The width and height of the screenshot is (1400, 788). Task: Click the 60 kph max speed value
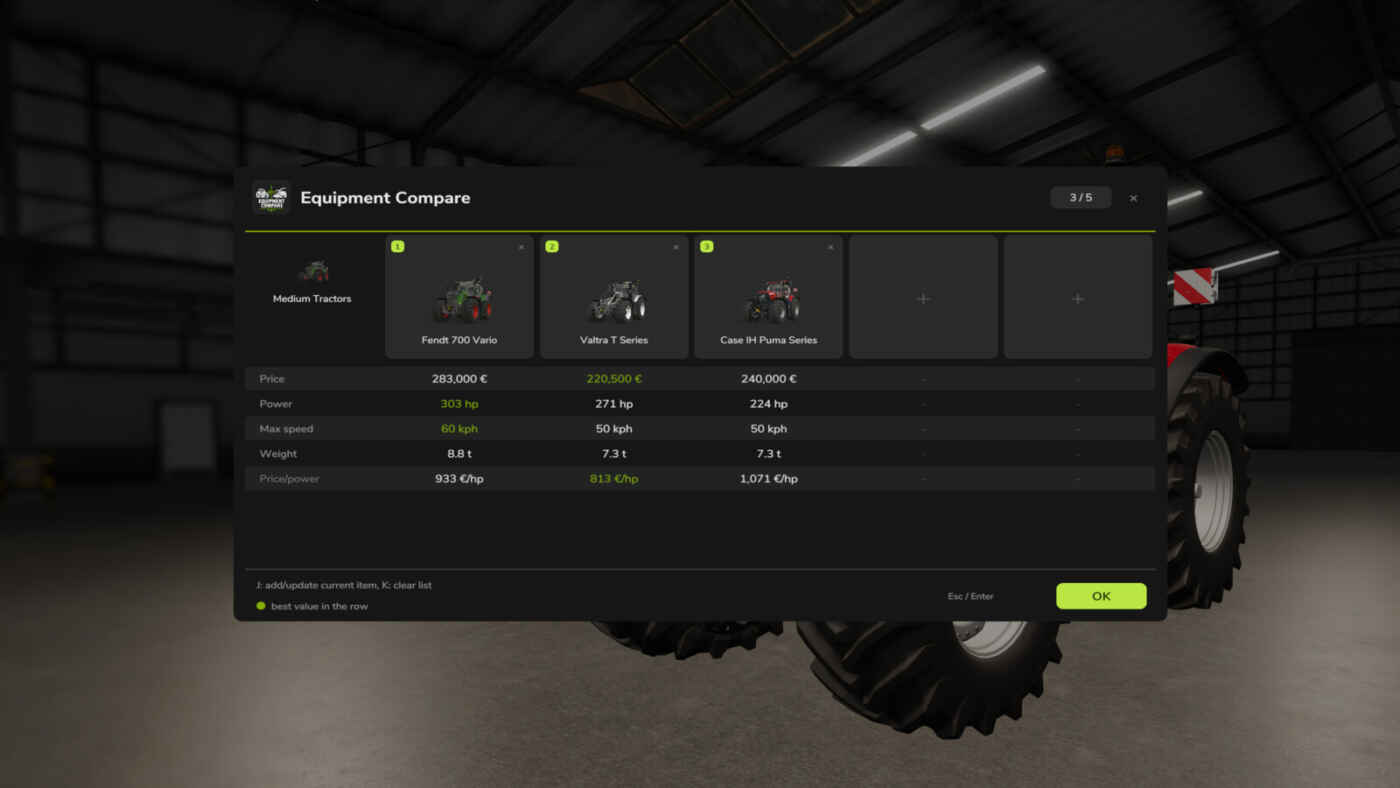click(459, 429)
